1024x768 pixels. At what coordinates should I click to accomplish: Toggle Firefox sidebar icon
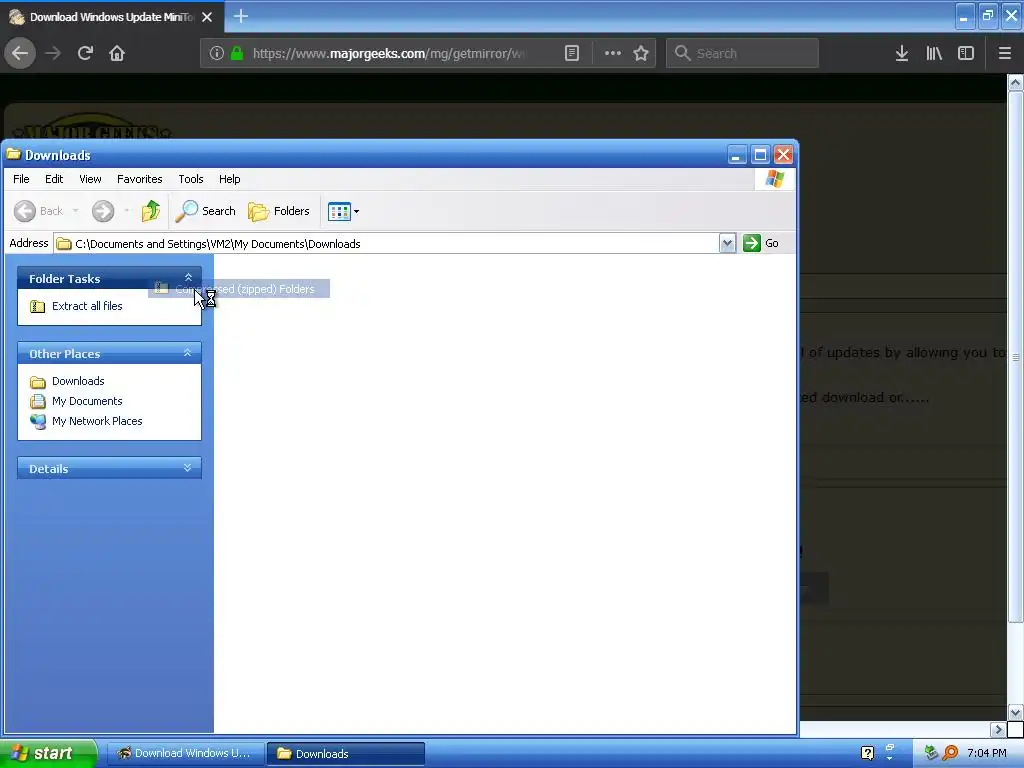coord(966,53)
